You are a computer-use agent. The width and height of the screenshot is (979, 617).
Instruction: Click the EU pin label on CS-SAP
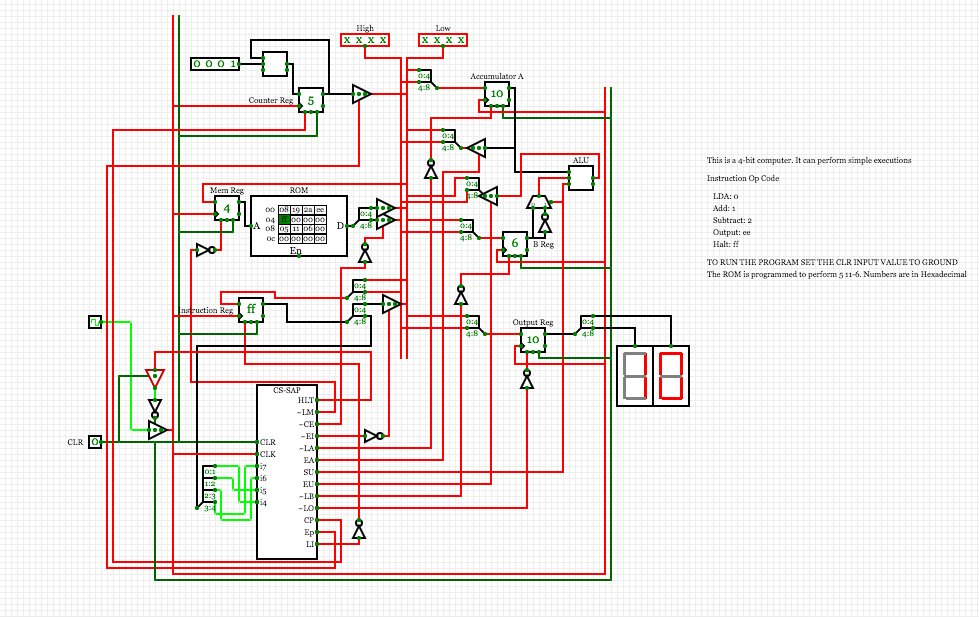309,485
